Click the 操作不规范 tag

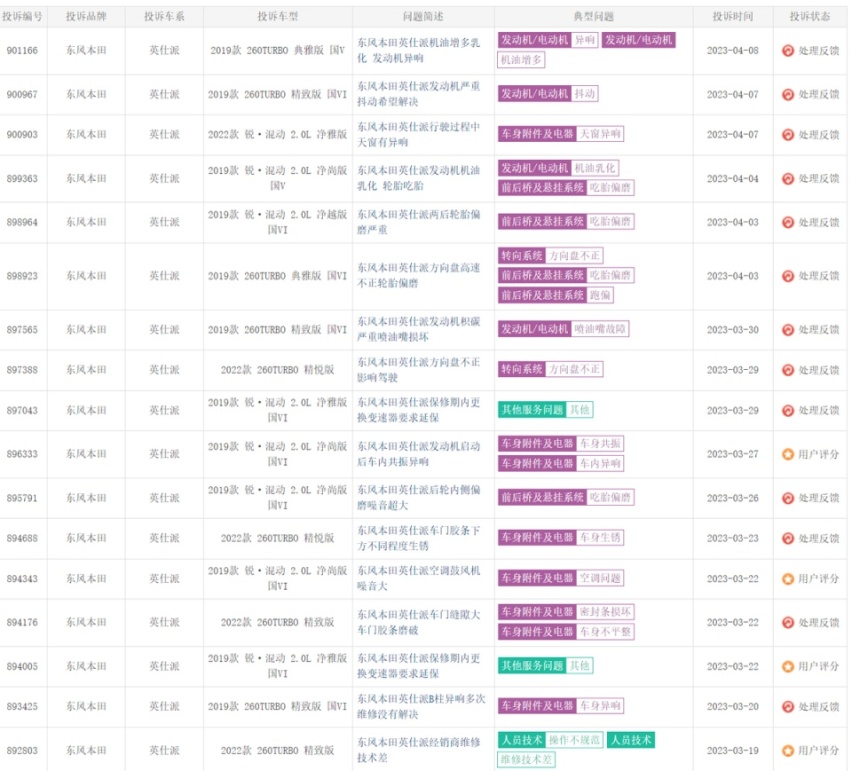[574, 740]
